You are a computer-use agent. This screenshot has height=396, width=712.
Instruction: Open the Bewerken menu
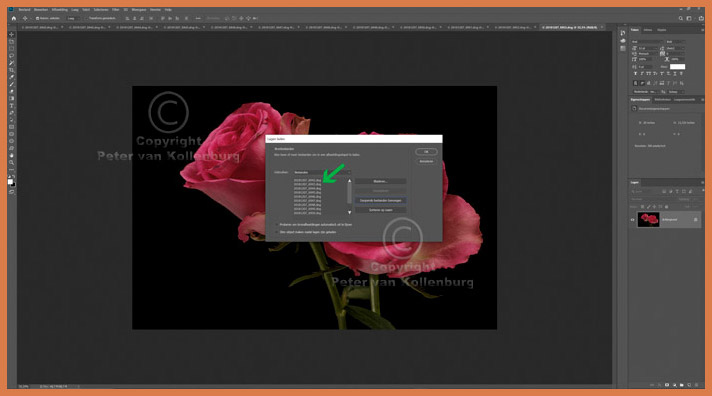pyautogui.click(x=41, y=10)
